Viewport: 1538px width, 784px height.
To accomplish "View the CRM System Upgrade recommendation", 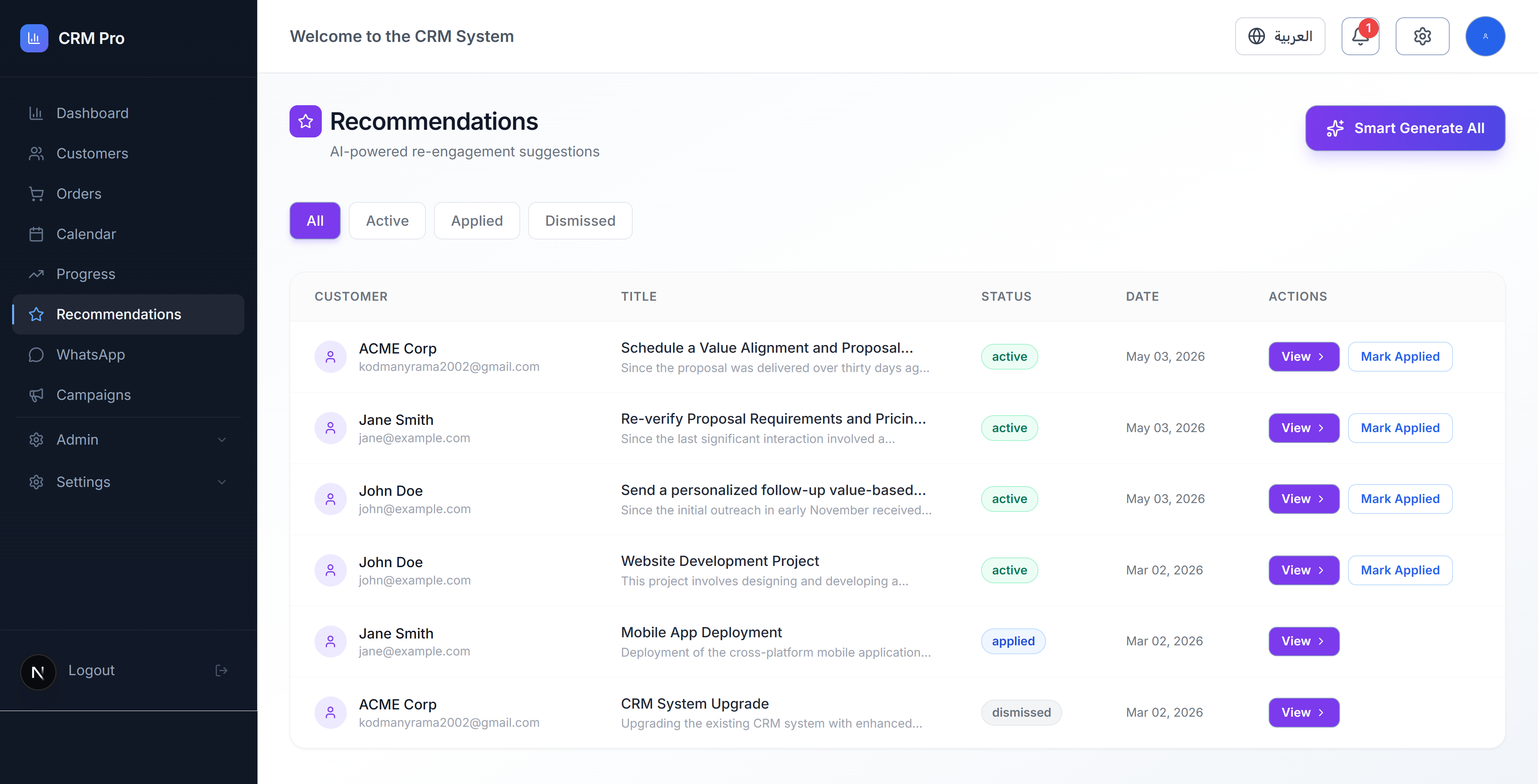I will [x=1304, y=712].
